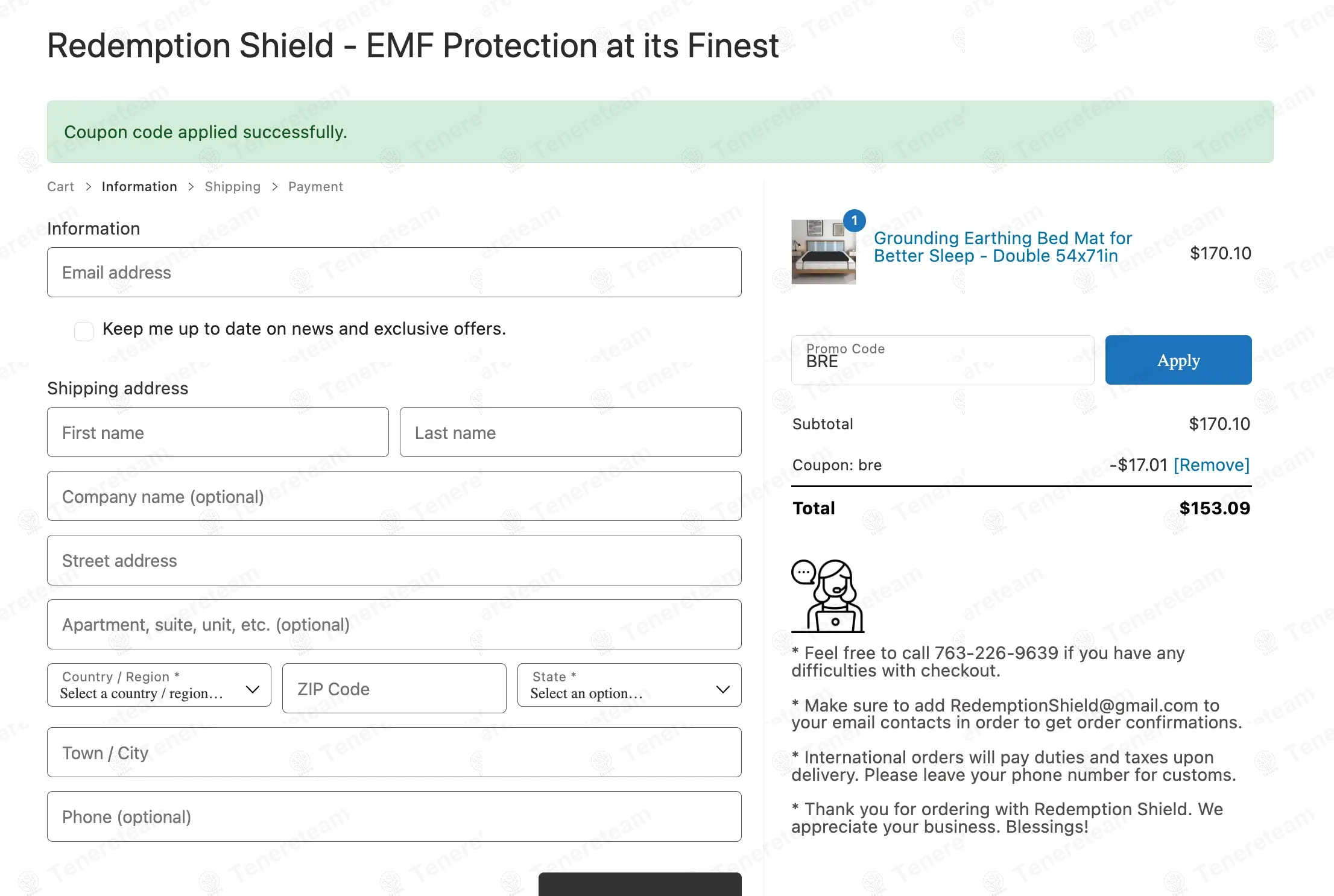Screen dimensions: 1334x896
Task: Focus the Promo Code text field
Action: coord(942,361)
